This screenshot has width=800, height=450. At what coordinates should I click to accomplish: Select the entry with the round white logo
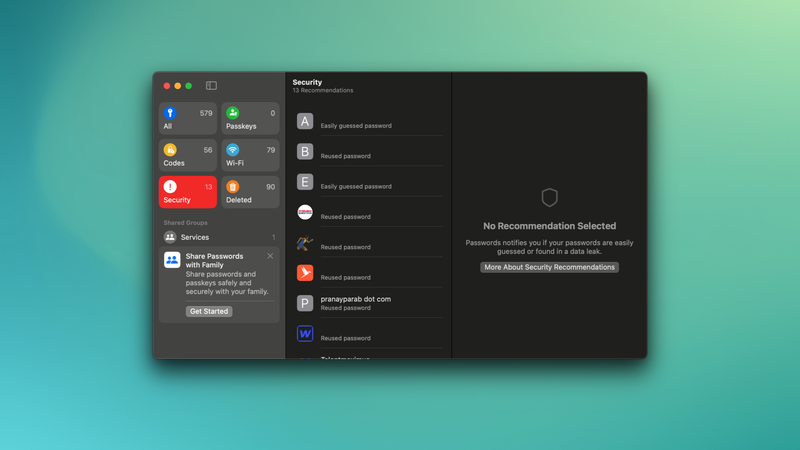(x=369, y=212)
